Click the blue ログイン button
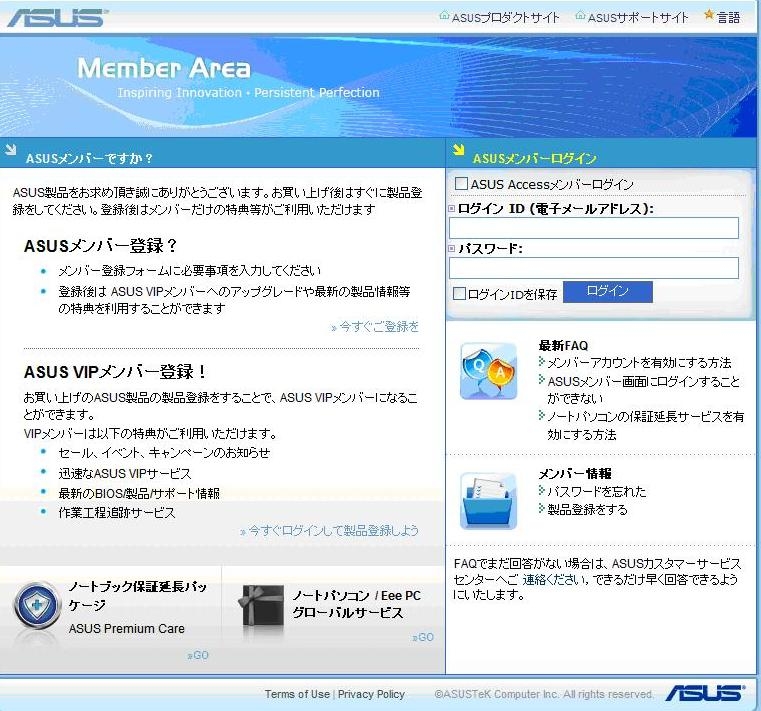This screenshot has height=711, width=761. (x=608, y=292)
